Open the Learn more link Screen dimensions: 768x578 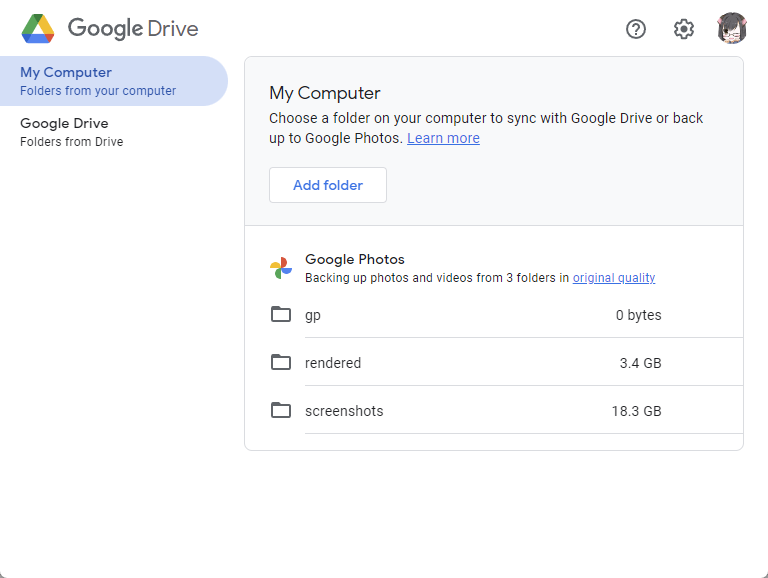[443, 138]
